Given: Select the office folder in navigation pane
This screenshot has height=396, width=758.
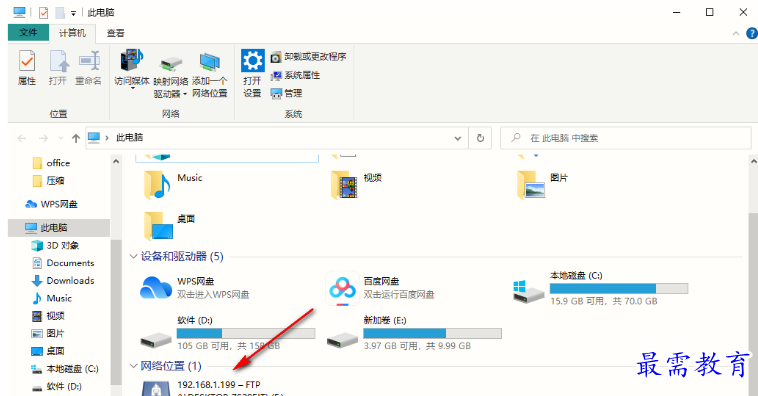Looking at the screenshot, I should (51, 163).
